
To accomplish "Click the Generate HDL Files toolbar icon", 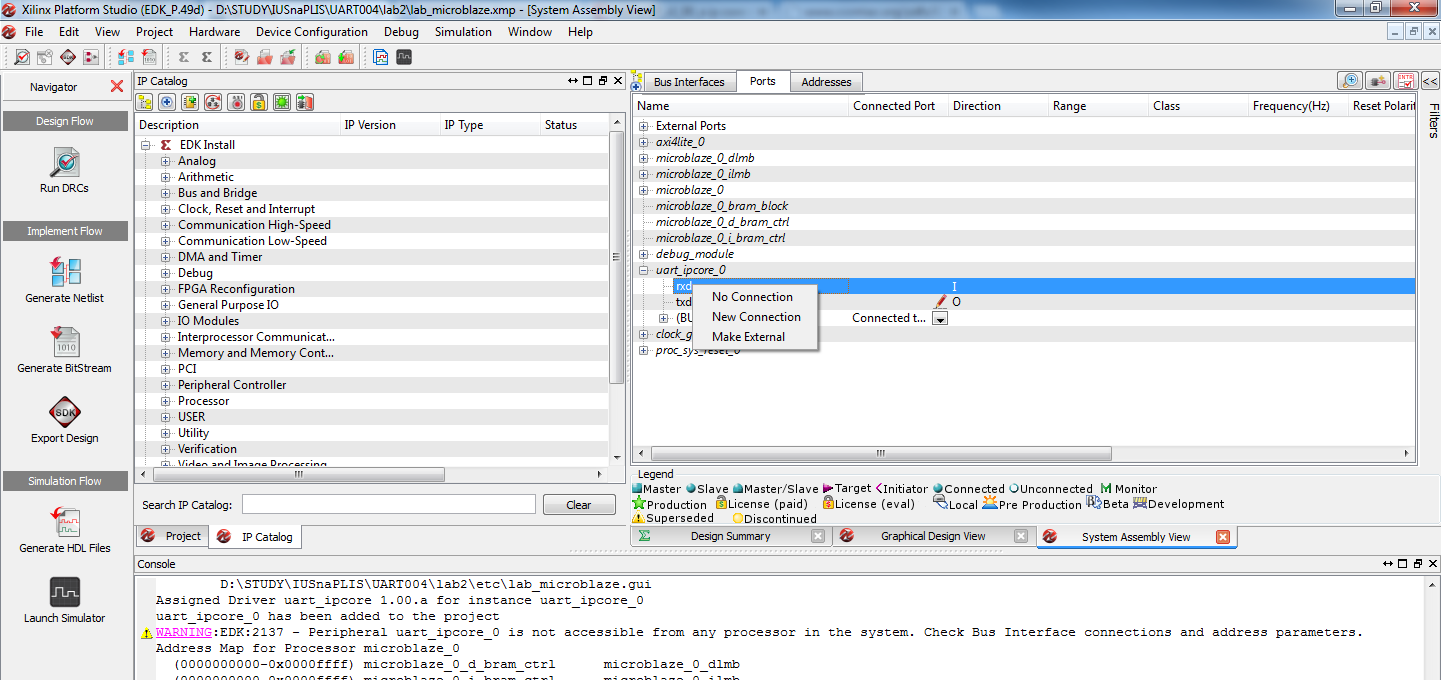I will pyautogui.click(x=381, y=57).
